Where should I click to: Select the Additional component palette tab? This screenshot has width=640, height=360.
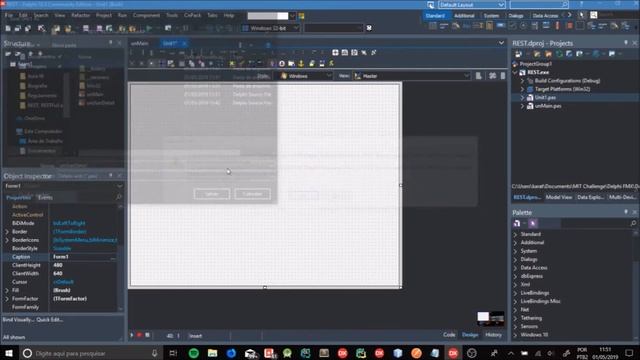[x=464, y=16]
